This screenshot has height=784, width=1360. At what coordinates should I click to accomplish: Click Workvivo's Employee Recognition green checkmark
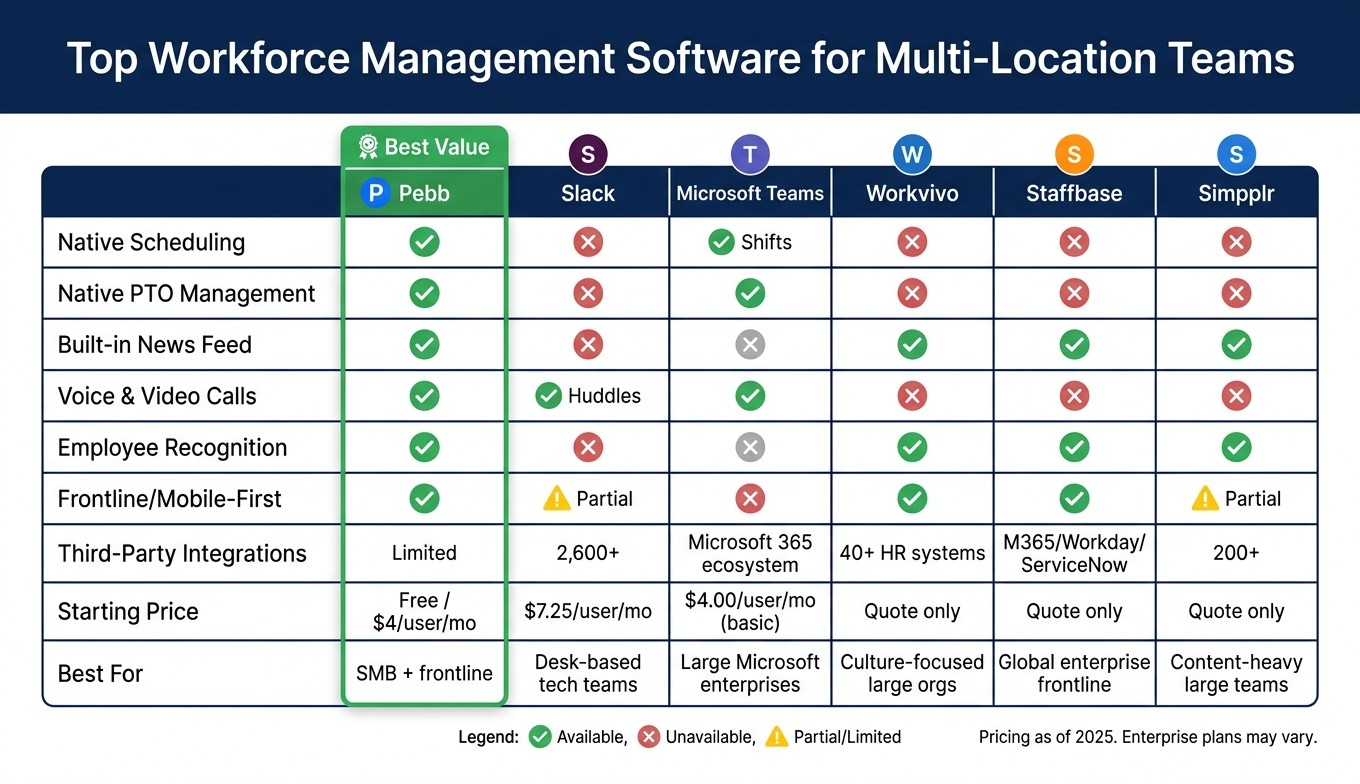(x=912, y=447)
